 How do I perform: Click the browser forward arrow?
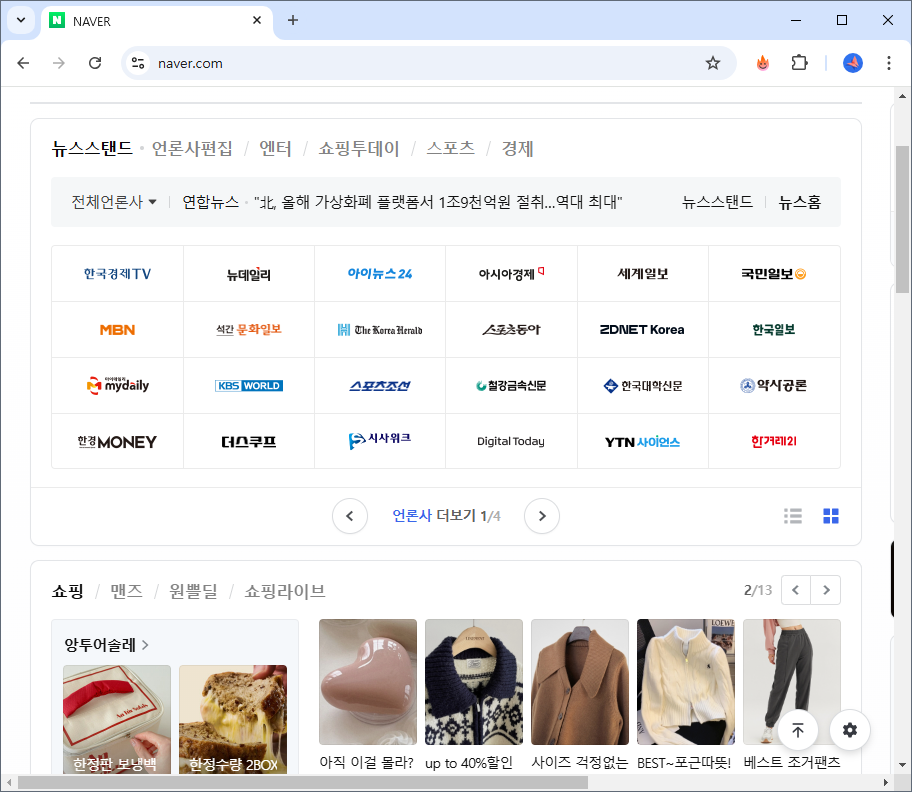point(59,63)
